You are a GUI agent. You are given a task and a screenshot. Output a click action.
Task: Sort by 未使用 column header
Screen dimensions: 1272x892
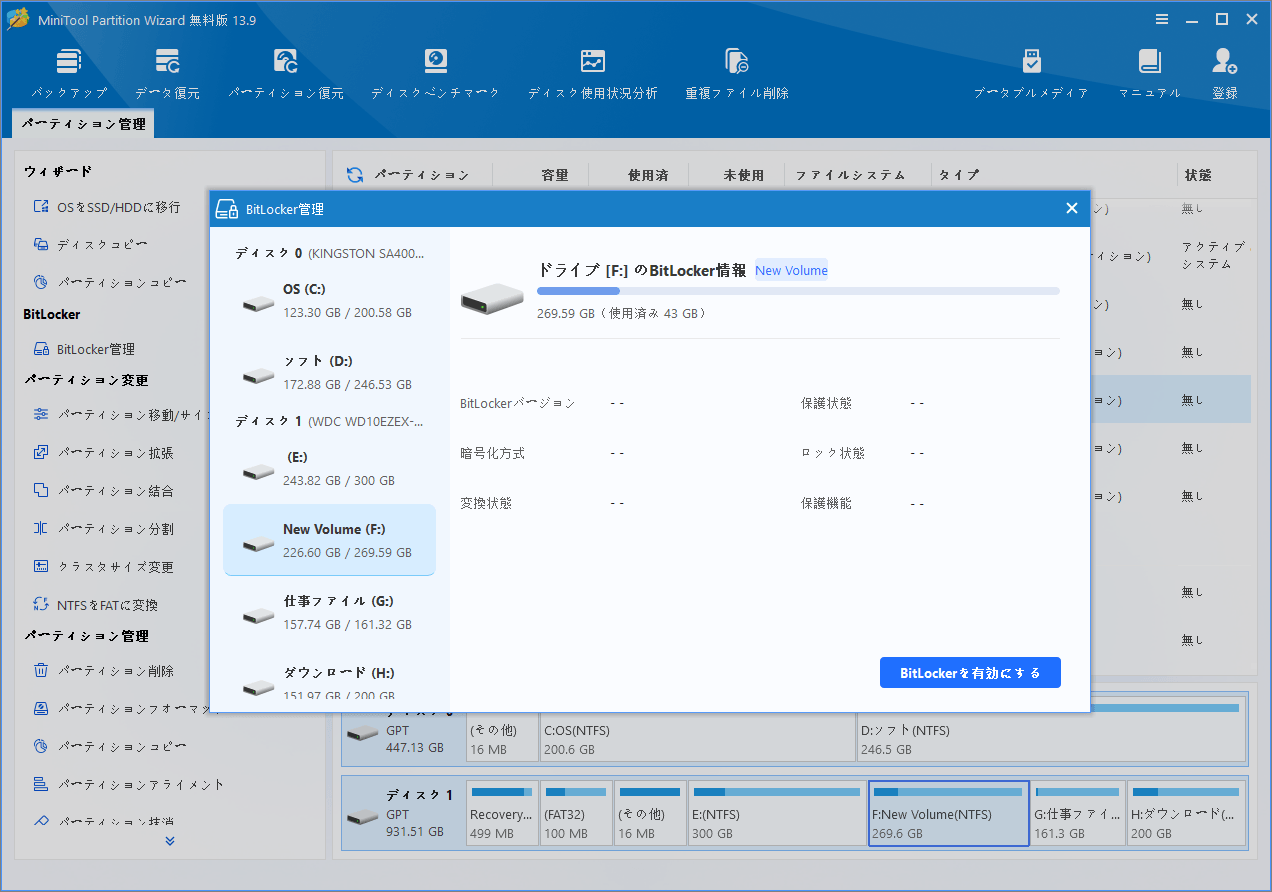[744, 175]
